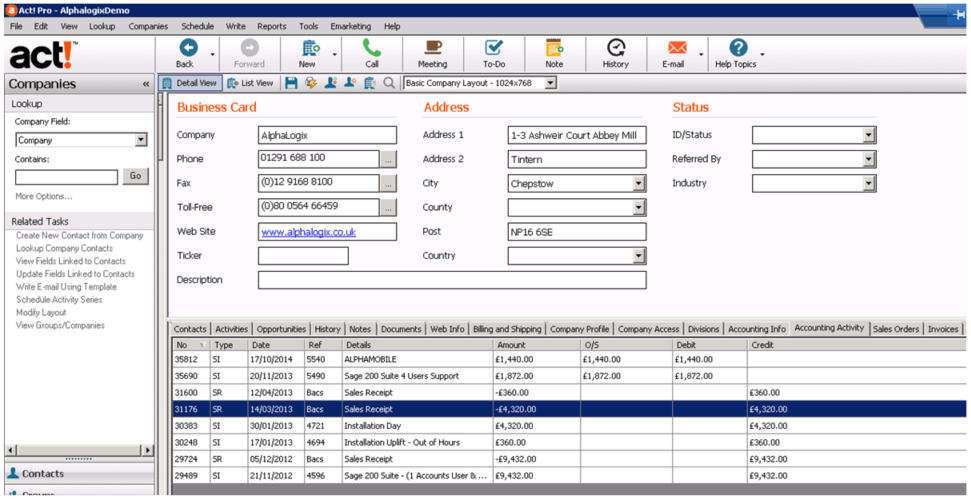Click Modify Layout task
The height and width of the screenshot is (501, 971).
tap(41, 313)
